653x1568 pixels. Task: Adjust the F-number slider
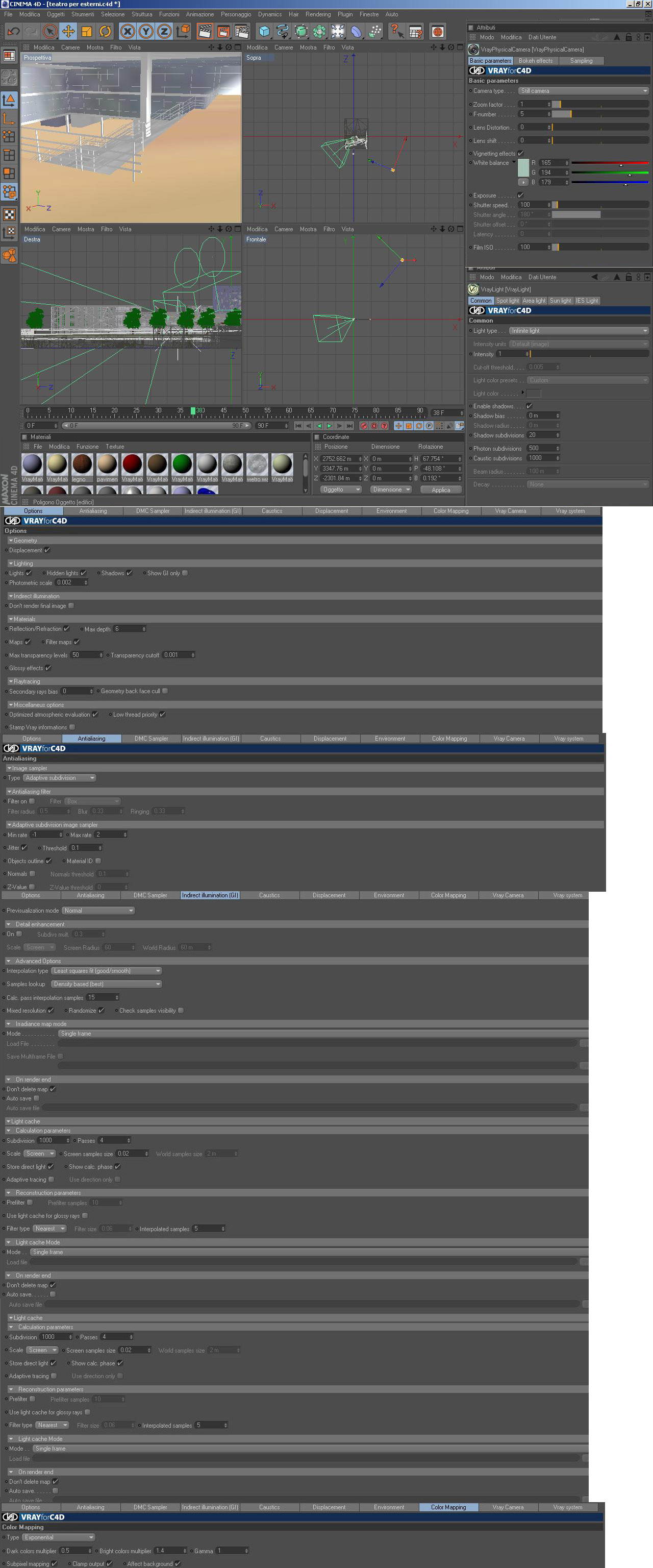point(600,114)
